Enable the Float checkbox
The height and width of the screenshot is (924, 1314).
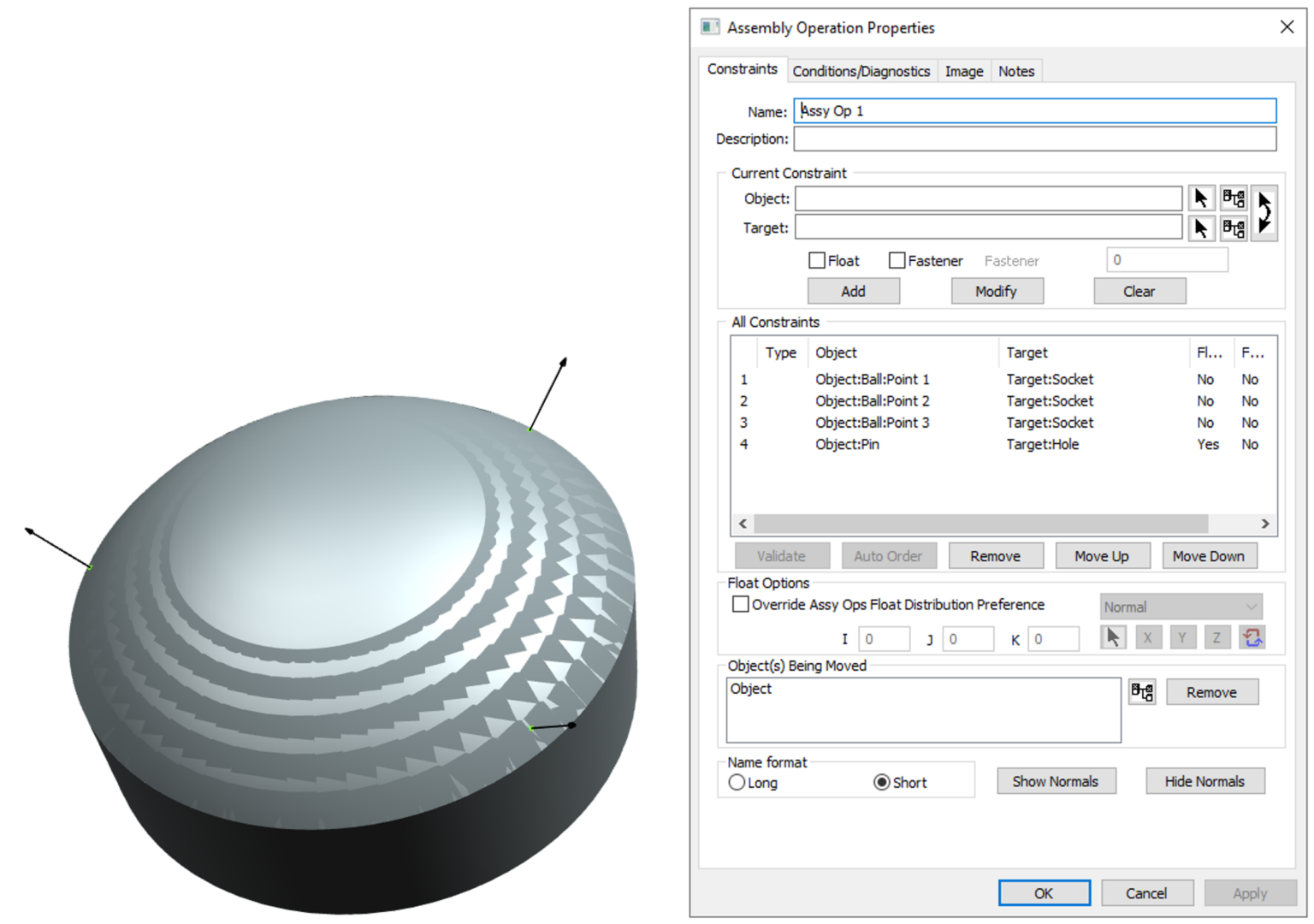[817, 260]
